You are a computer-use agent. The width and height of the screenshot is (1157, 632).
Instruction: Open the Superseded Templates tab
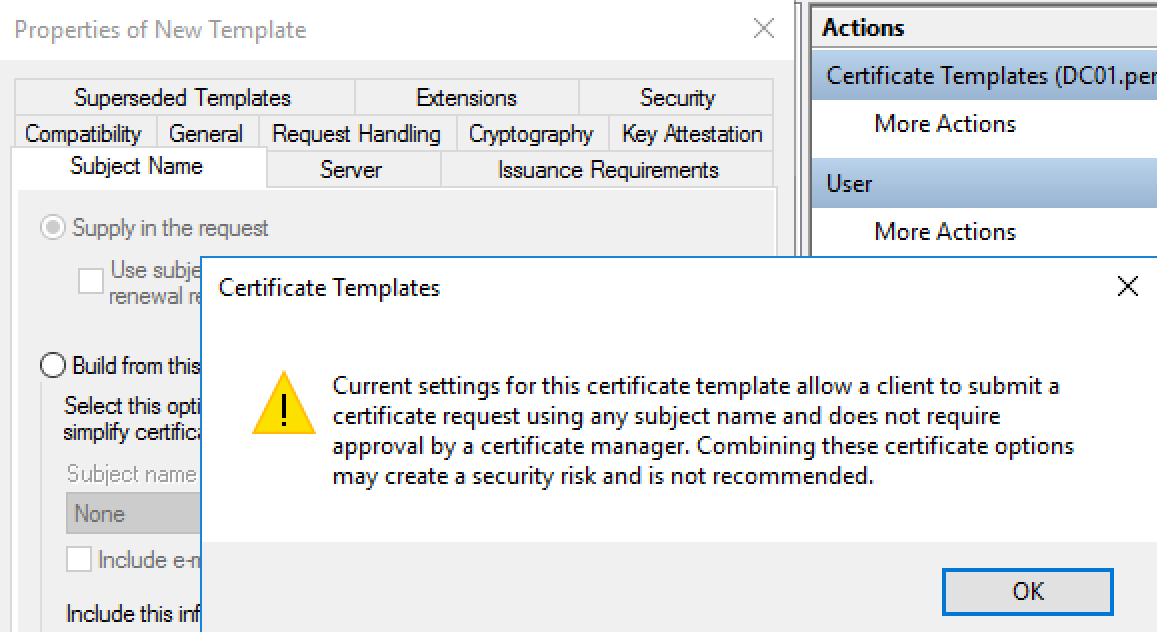(183, 98)
